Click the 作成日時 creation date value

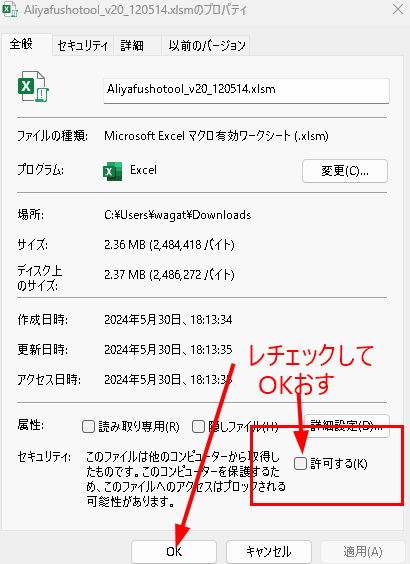coord(168,319)
